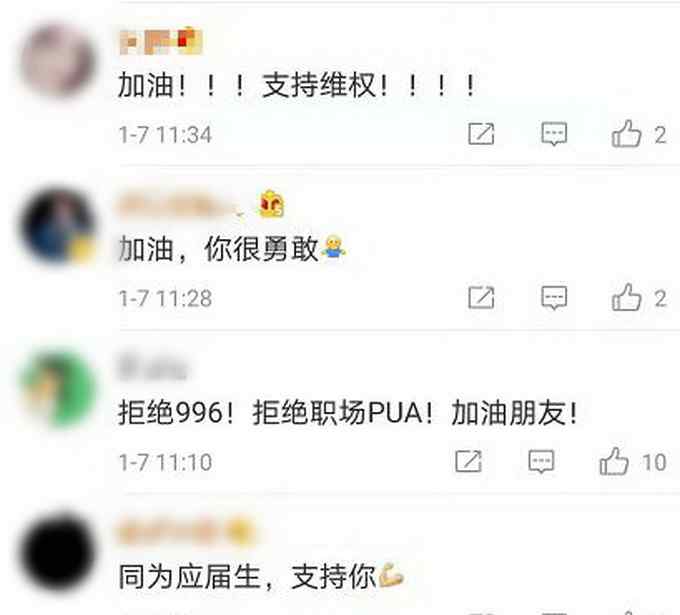Repost the "拒绝996" comment via share icon
Screen dimensions: 680x615
point(468,461)
